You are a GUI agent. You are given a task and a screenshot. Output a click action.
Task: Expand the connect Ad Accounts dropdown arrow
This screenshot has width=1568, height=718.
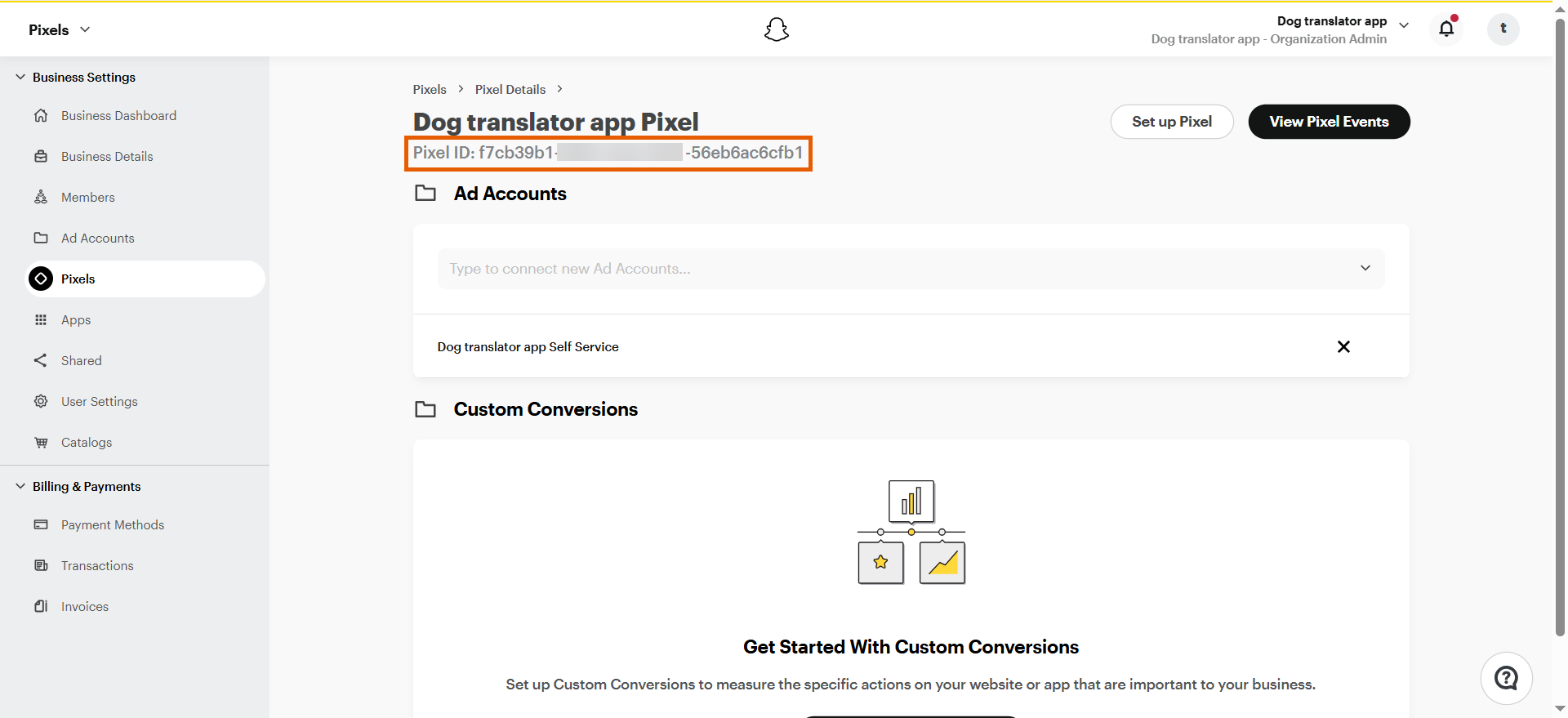[x=1365, y=268]
